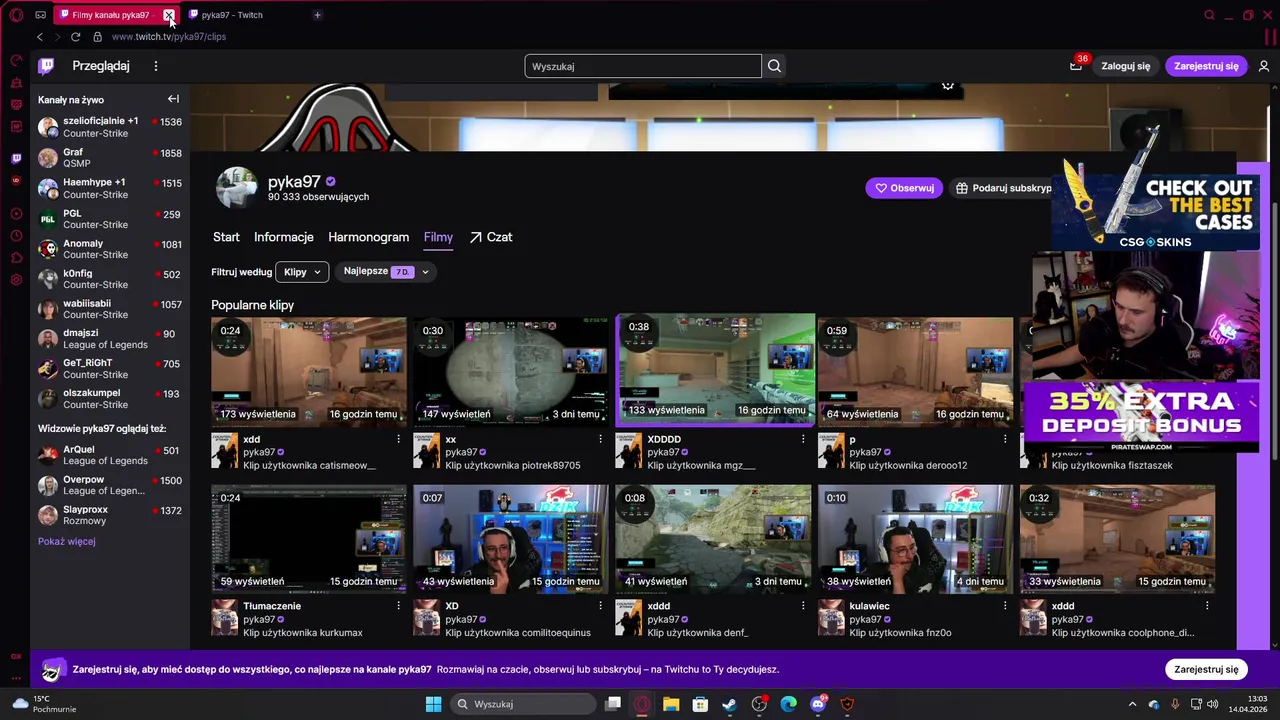Open the Czat pop-out tab
Viewport: 1280px width, 720px height.
click(x=491, y=237)
